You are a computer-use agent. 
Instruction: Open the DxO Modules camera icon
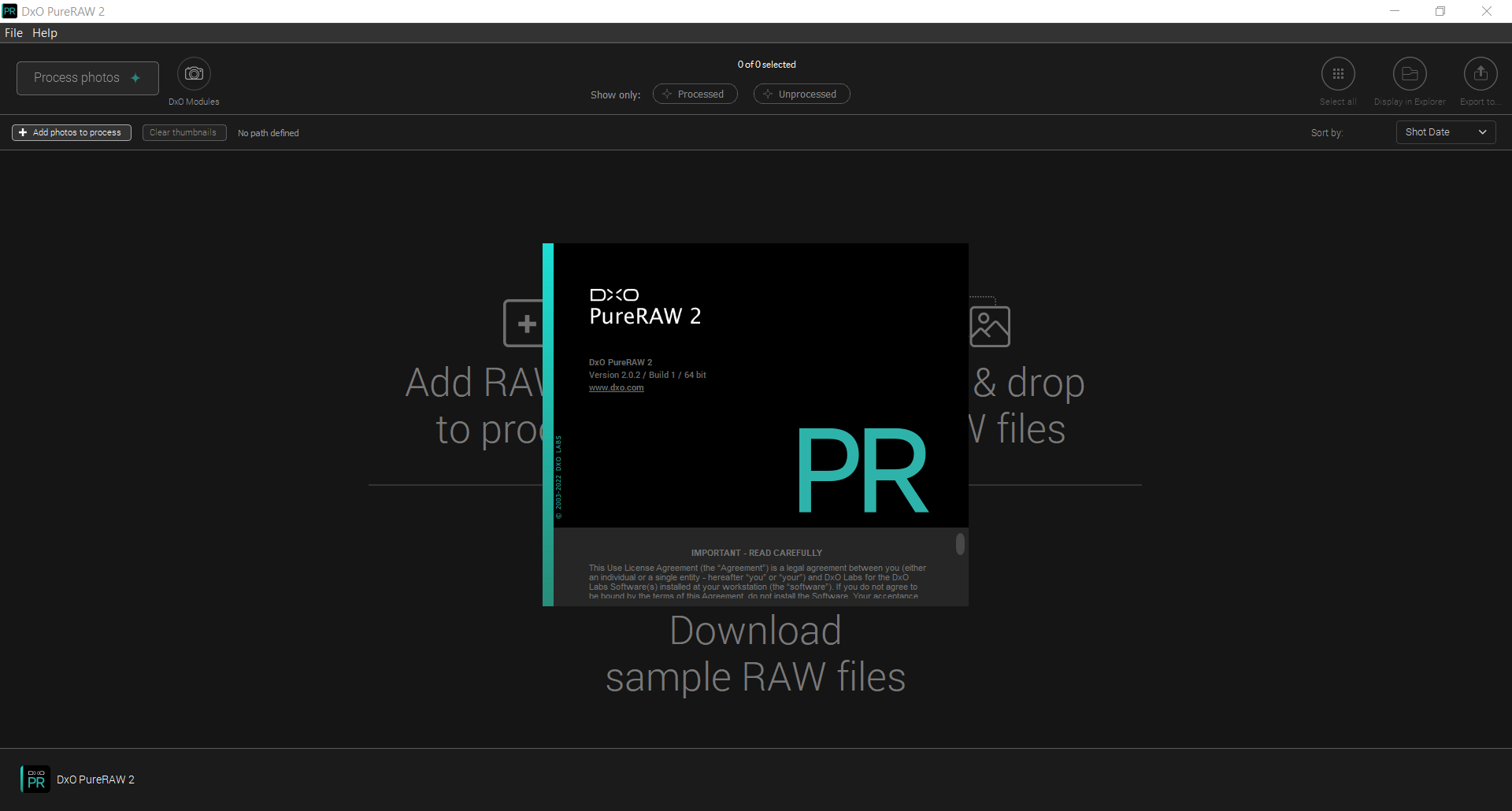pyautogui.click(x=194, y=74)
